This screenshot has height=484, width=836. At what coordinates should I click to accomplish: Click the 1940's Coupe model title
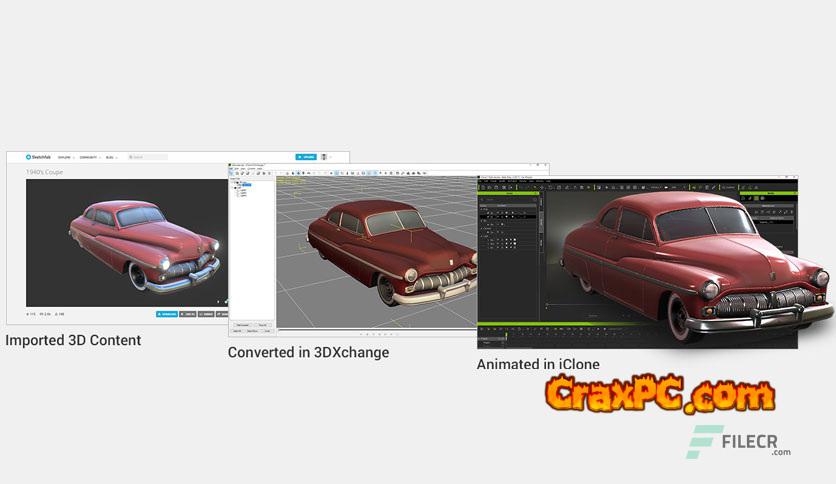click(x=44, y=172)
